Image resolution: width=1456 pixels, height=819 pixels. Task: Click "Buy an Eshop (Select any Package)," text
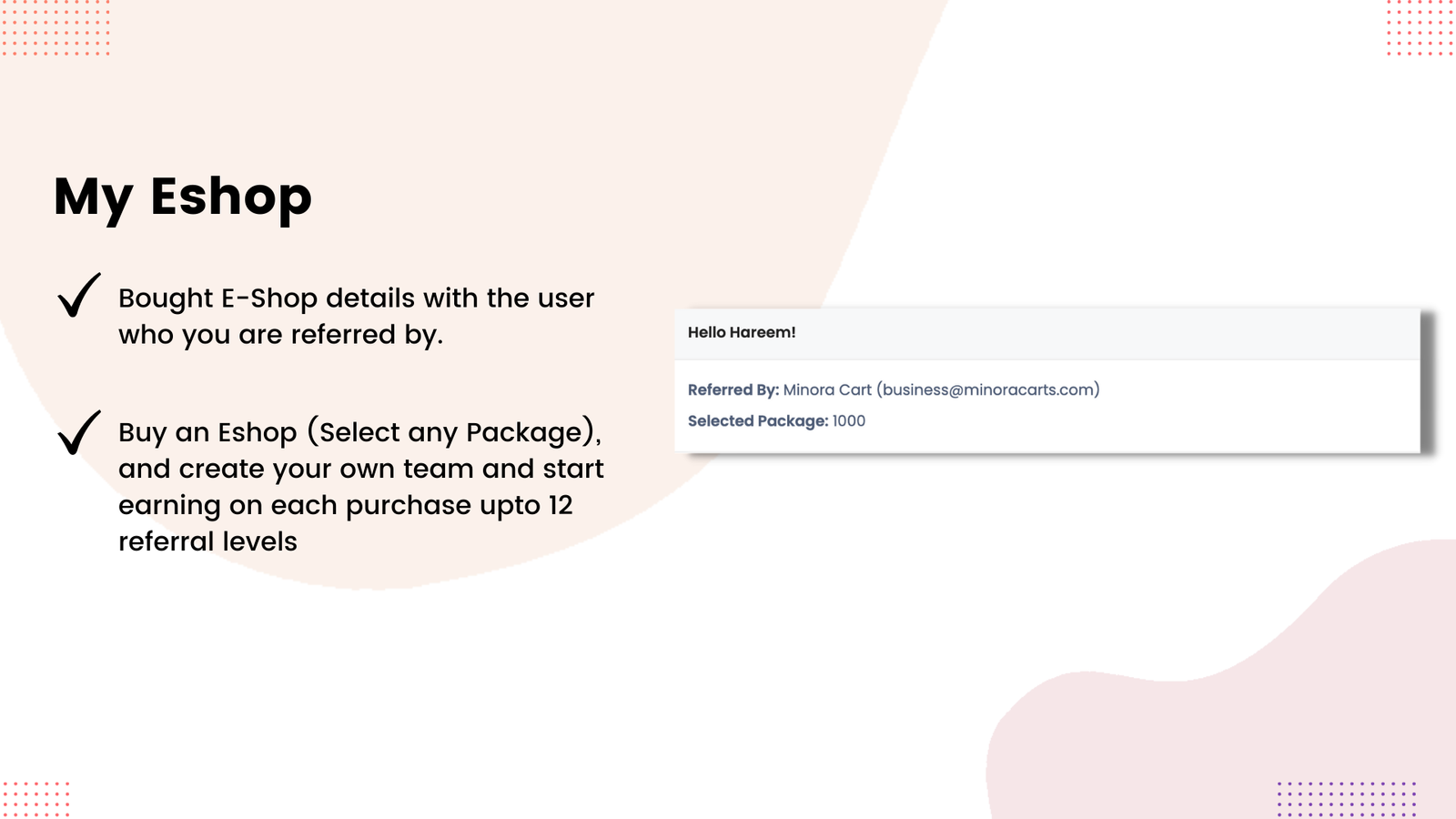pos(359,432)
